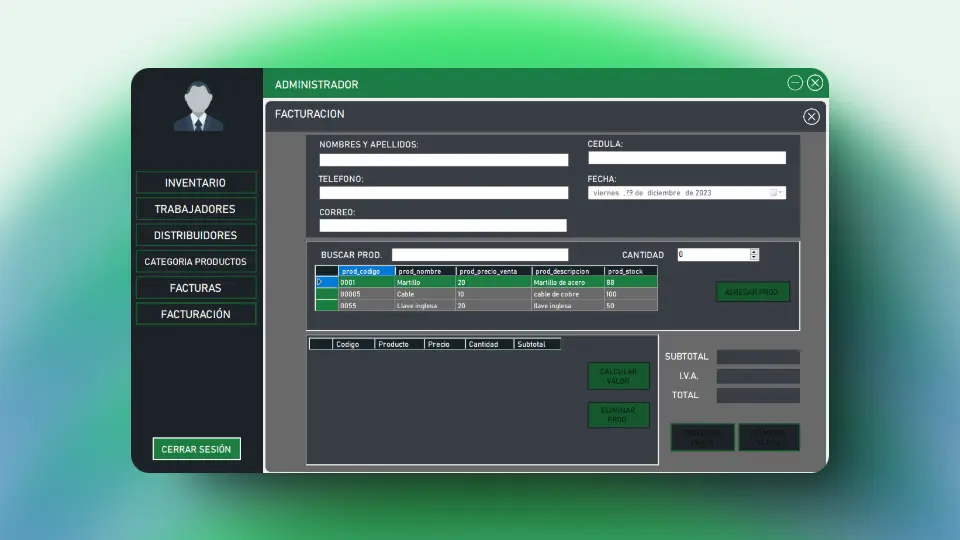Screen dimensions: 960x540
Task: Open the FACTURAS section
Action: tap(196, 288)
